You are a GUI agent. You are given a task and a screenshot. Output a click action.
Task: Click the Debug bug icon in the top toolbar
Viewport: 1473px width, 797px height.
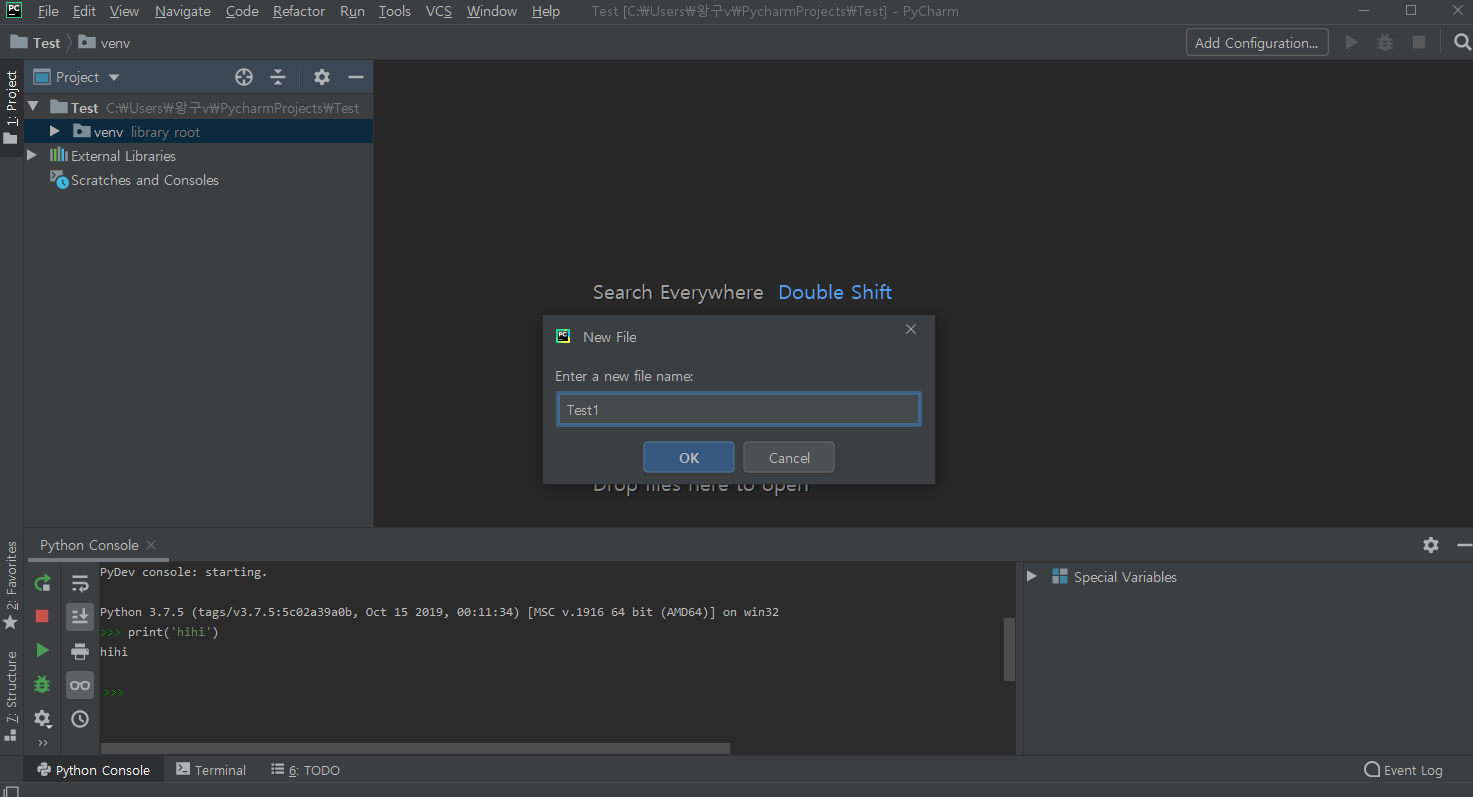(1385, 42)
